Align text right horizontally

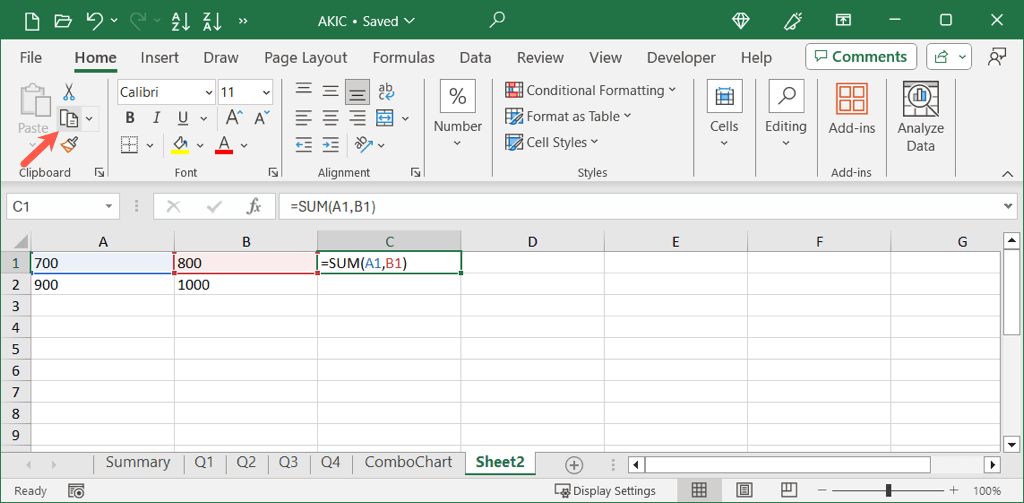pos(357,118)
